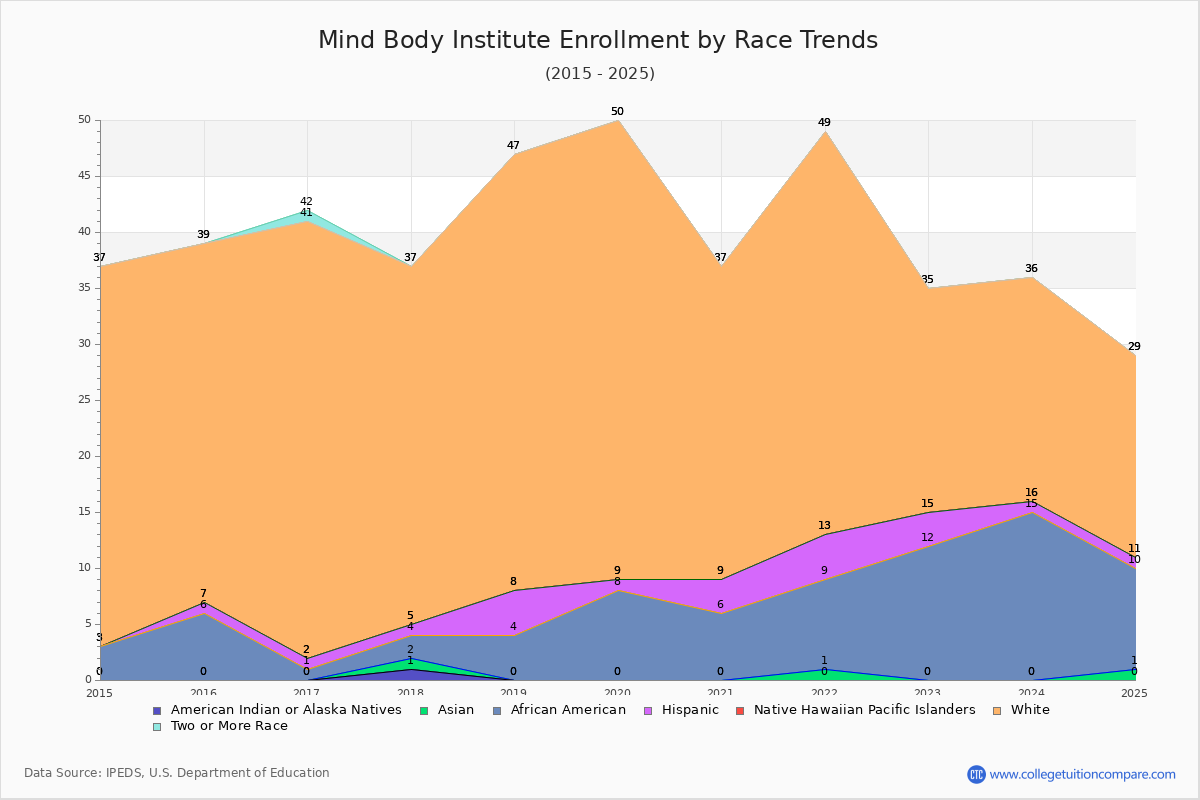1200x800 pixels.
Task: Select the 2022 total data label 49
Action: pyautogui.click(x=824, y=123)
